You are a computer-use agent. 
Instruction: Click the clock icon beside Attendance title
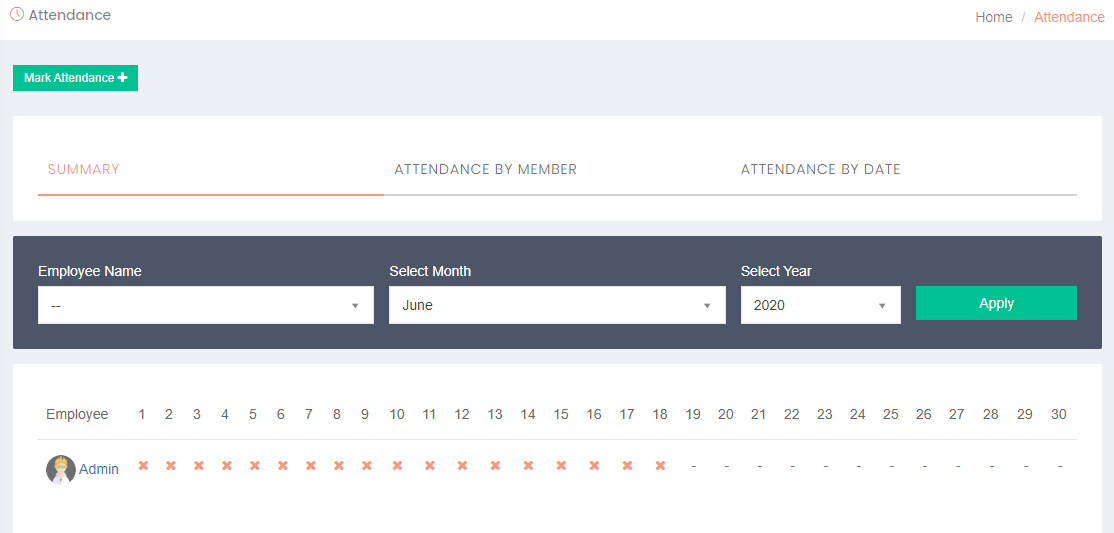point(16,14)
